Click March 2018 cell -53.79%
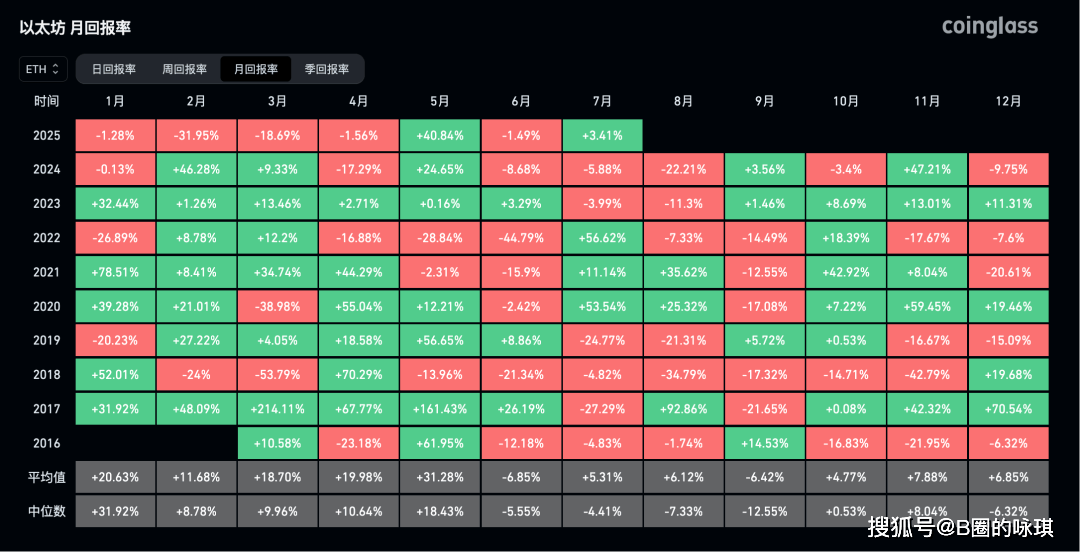 coord(278,375)
